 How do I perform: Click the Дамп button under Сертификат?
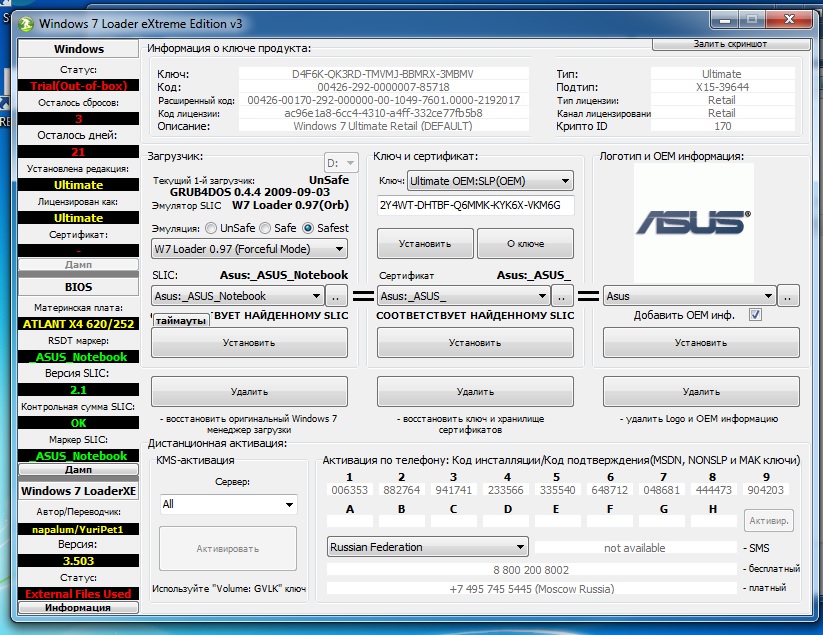tap(78, 264)
